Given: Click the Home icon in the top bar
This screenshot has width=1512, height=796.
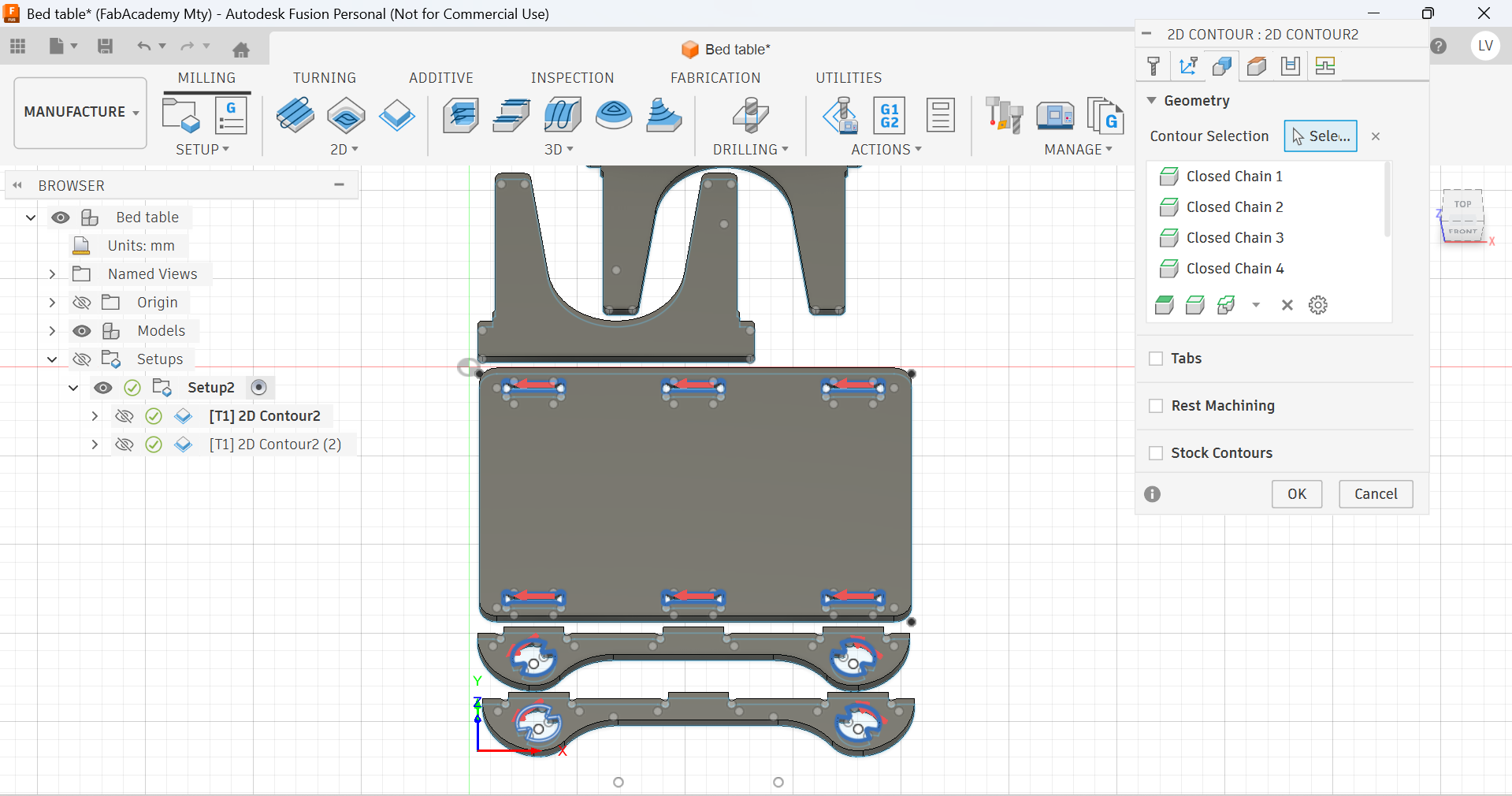Looking at the screenshot, I should click(241, 50).
